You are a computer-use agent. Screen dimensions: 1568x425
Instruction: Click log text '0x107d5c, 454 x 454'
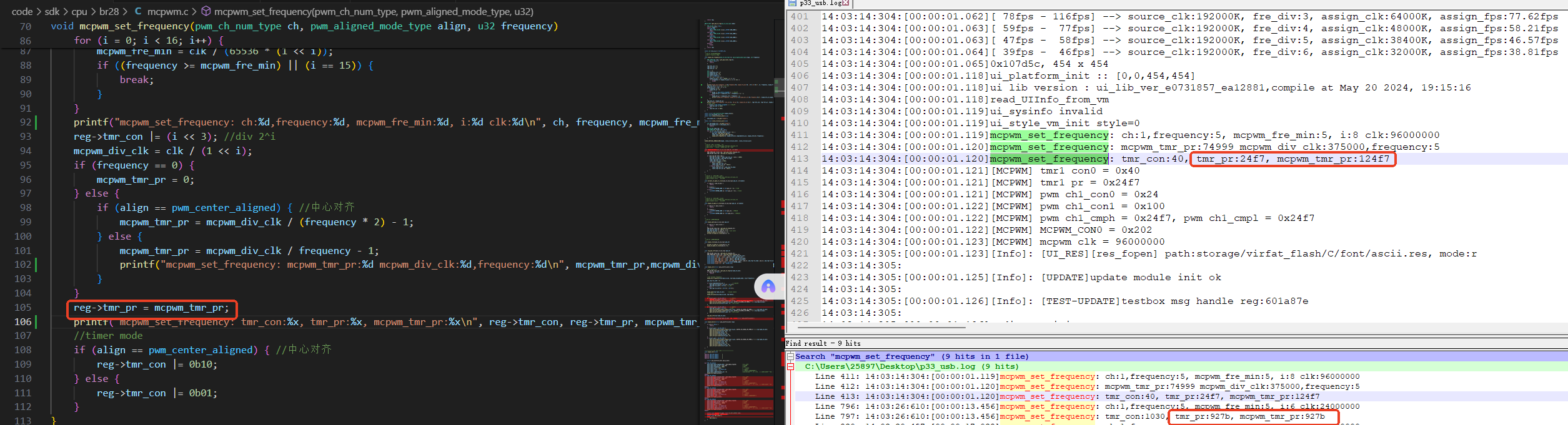(1049, 64)
